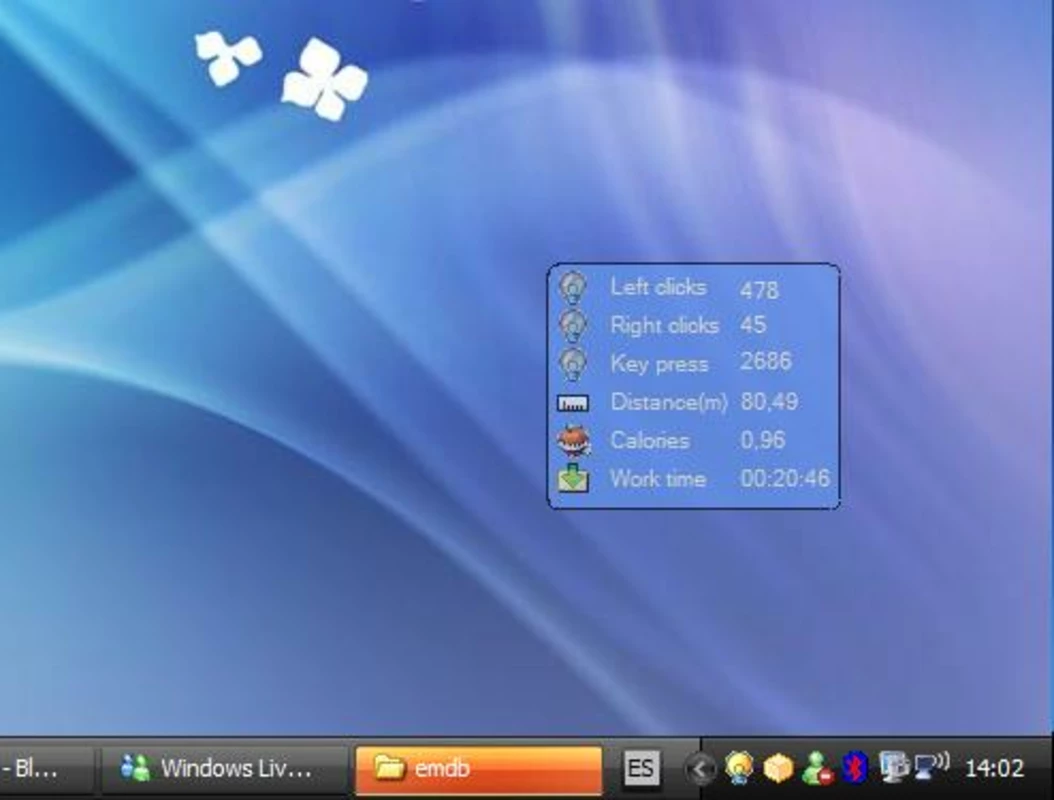The width and height of the screenshot is (1054, 800).
Task: Select the 'Work time' label
Action: coord(658,479)
